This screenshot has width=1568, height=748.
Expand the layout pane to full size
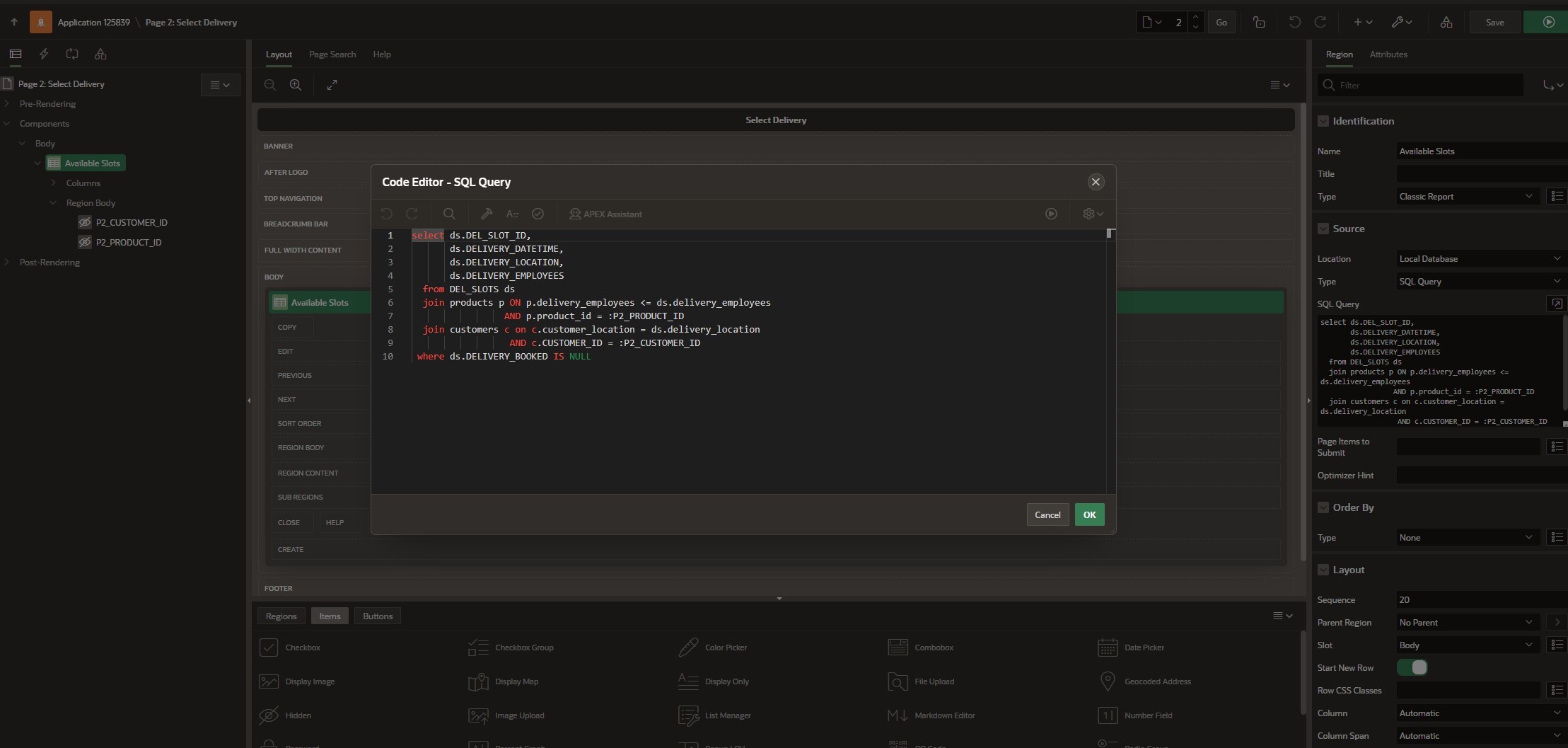332,85
